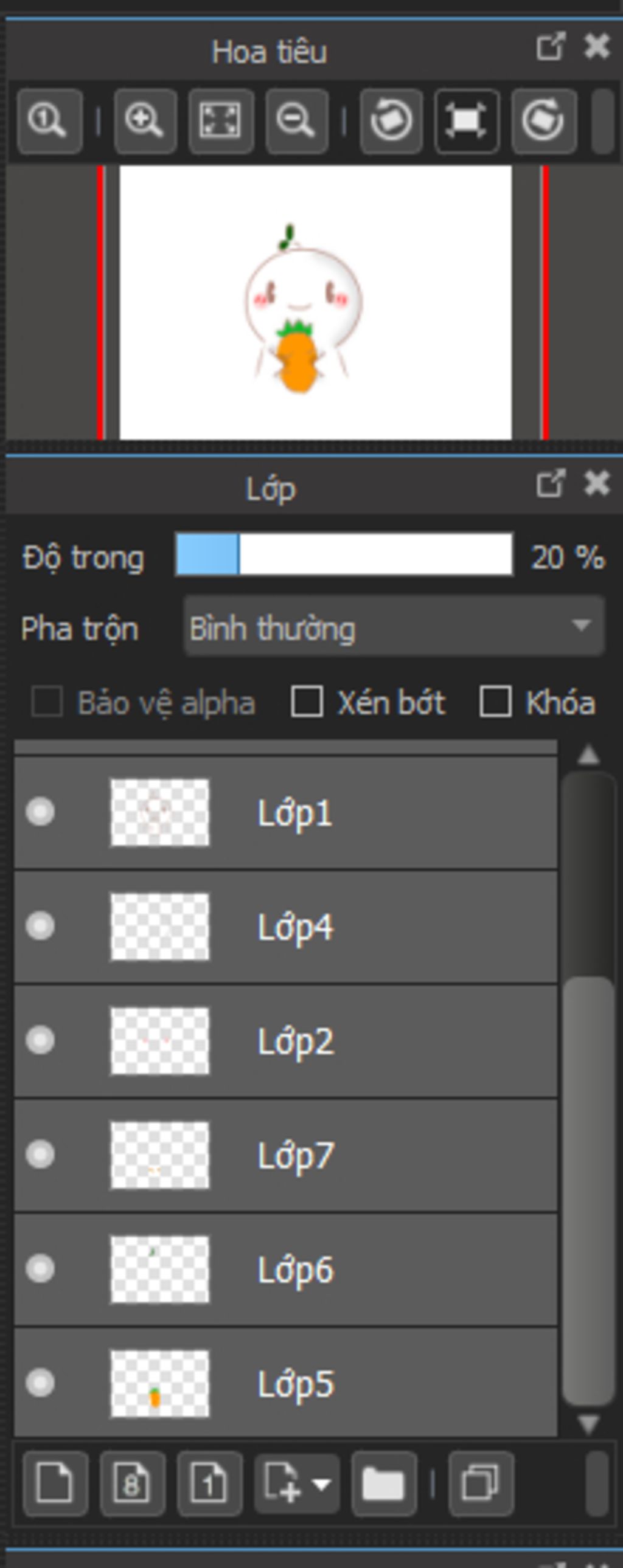Set Độ trong opacity slider to middle
This screenshot has height=1568, width=623.
coord(344,554)
